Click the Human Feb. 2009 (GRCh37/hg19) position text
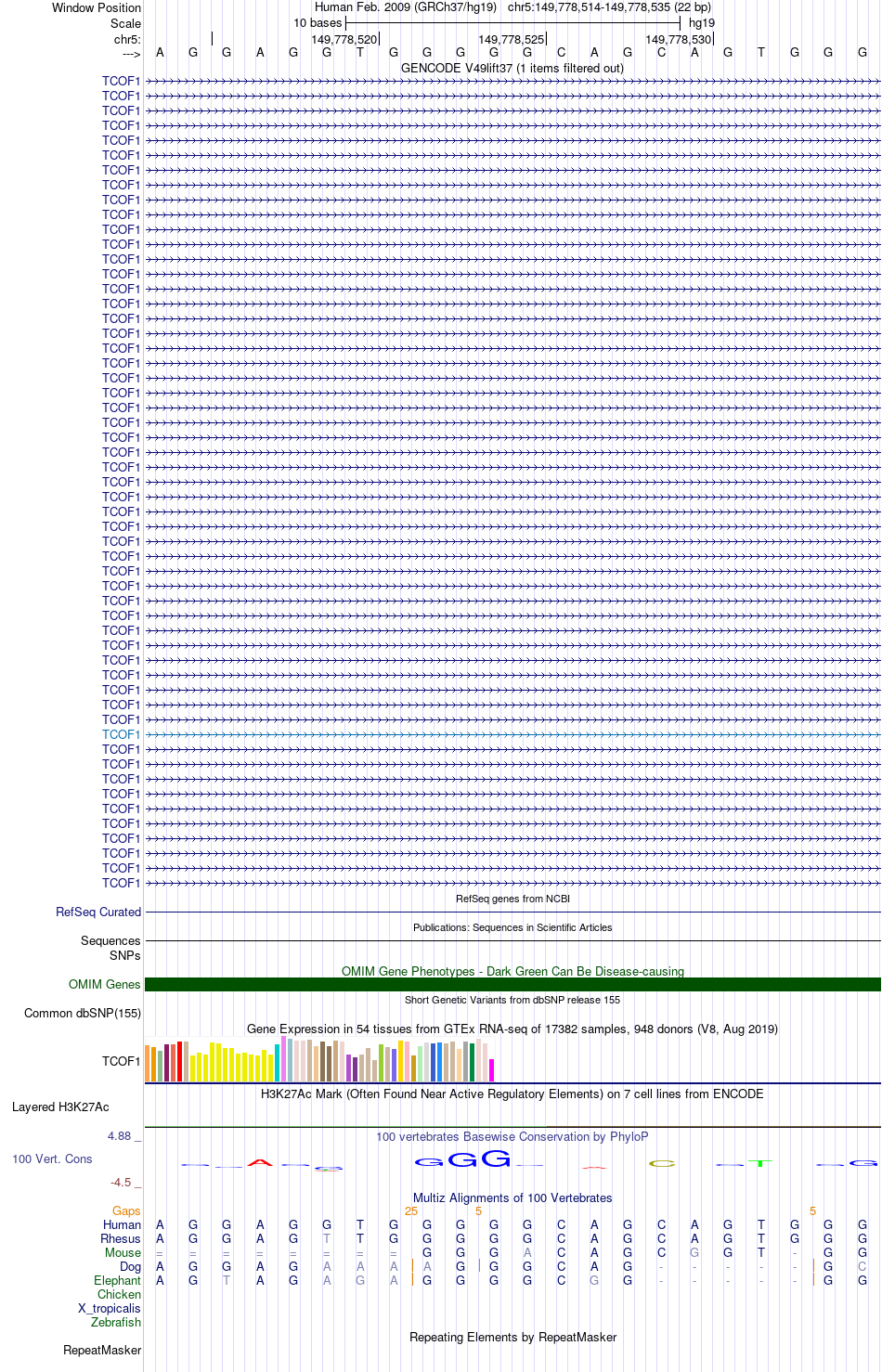The width and height of the screenshot is (882, 1372). click(406, 6)
